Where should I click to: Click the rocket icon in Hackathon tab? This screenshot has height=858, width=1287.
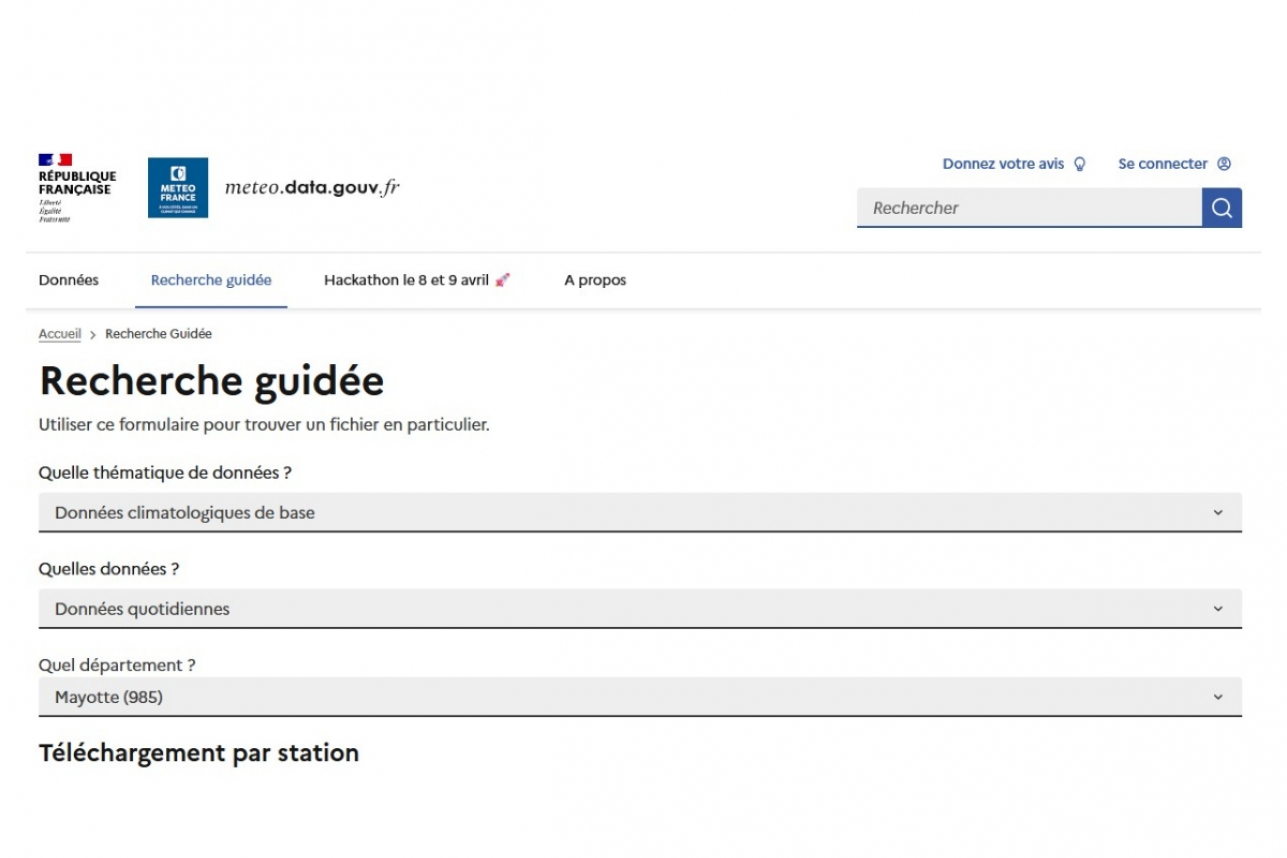point(502,281)
